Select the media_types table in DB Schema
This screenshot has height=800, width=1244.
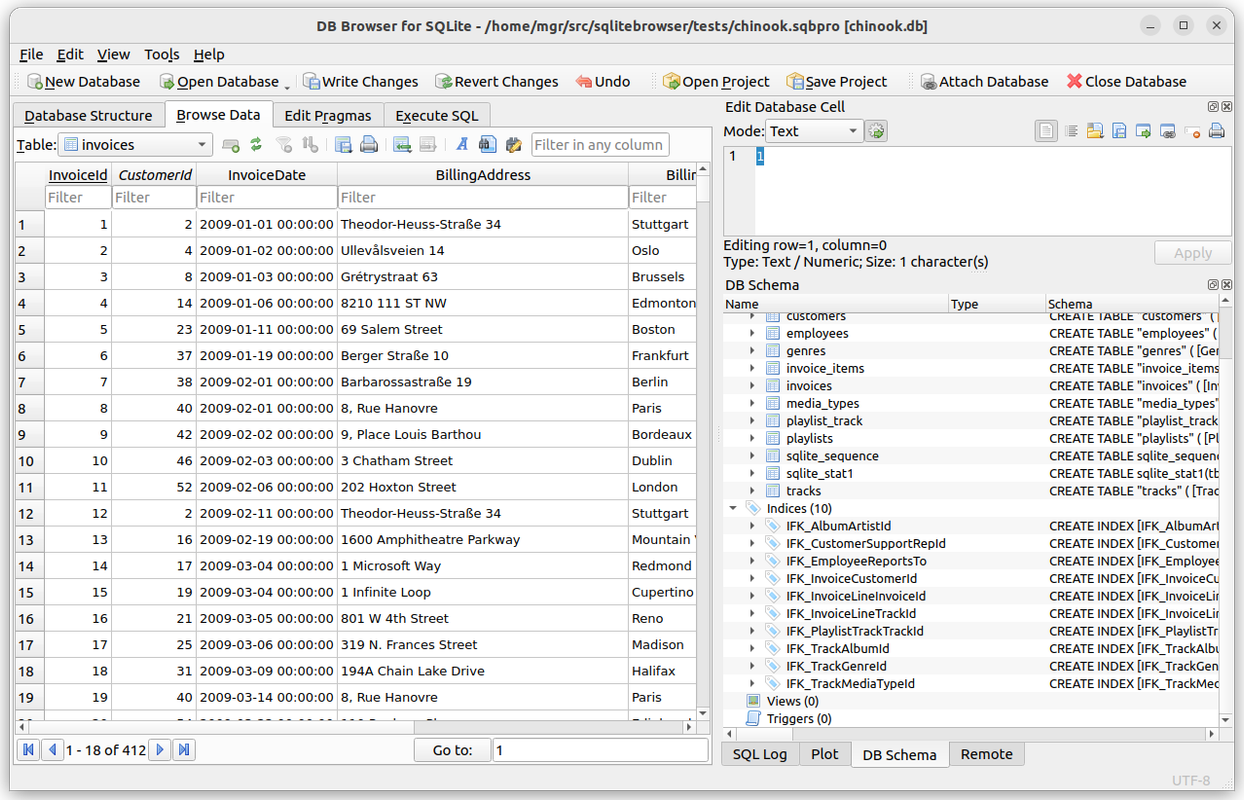tap(822, 404)
